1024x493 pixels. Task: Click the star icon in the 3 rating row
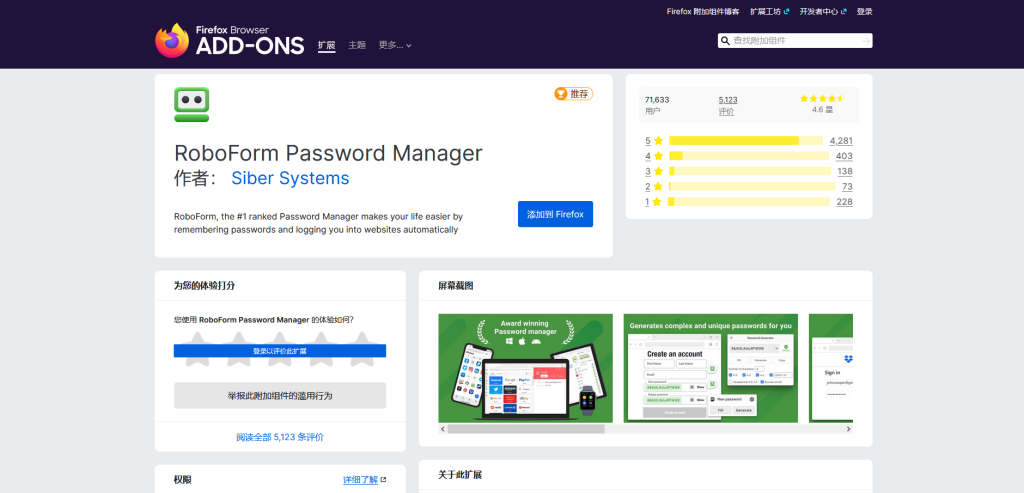pyautogui.click(x=658, y=171)
